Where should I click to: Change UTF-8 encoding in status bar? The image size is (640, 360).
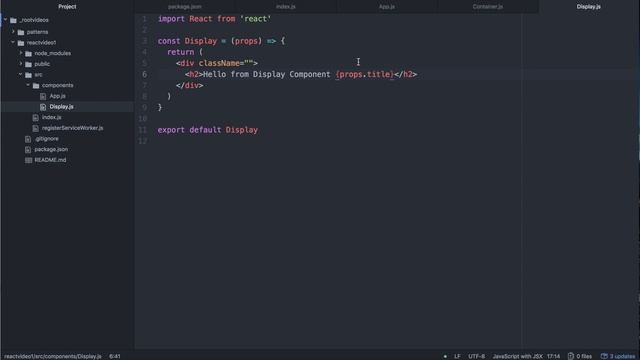pos(476,356)
